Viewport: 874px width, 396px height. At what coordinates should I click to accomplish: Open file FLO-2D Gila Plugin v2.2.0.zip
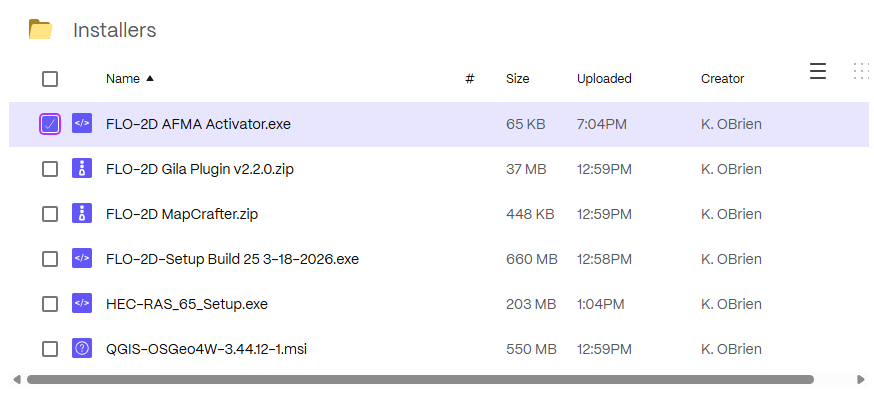coord(200,169)
